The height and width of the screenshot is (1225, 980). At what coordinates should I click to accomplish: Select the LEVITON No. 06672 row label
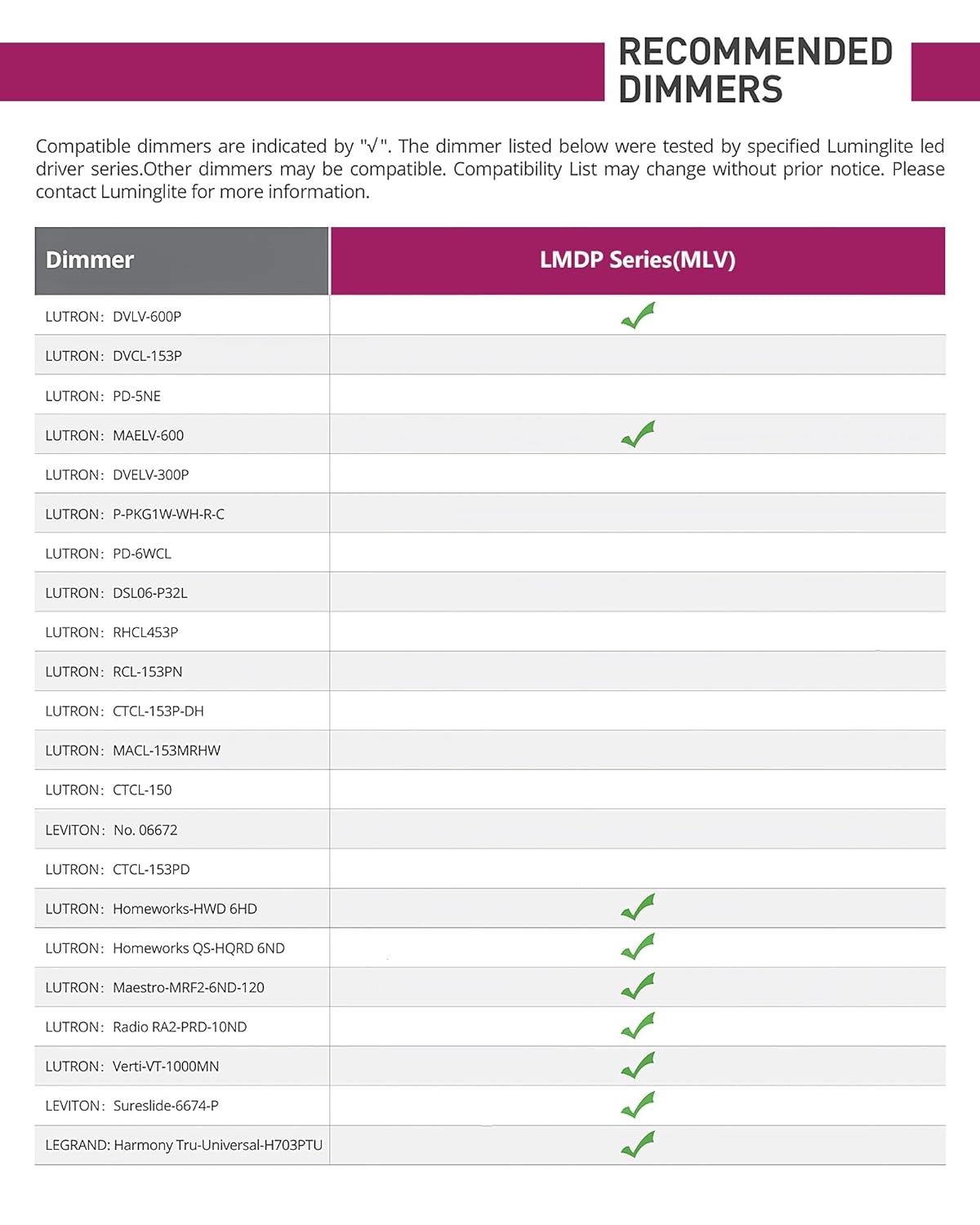(111, 830)
